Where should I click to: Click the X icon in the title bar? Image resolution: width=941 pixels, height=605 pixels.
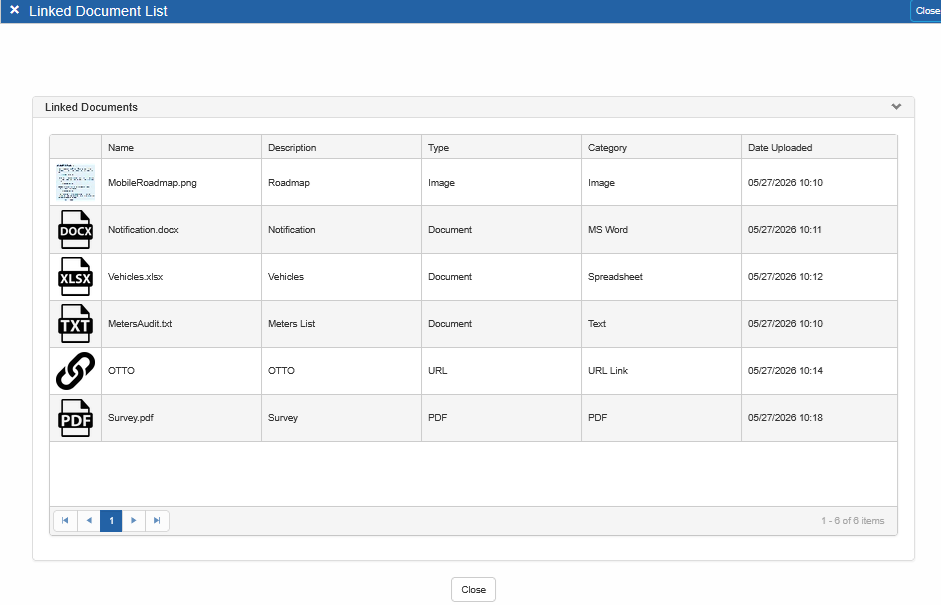tap(14, 10)
